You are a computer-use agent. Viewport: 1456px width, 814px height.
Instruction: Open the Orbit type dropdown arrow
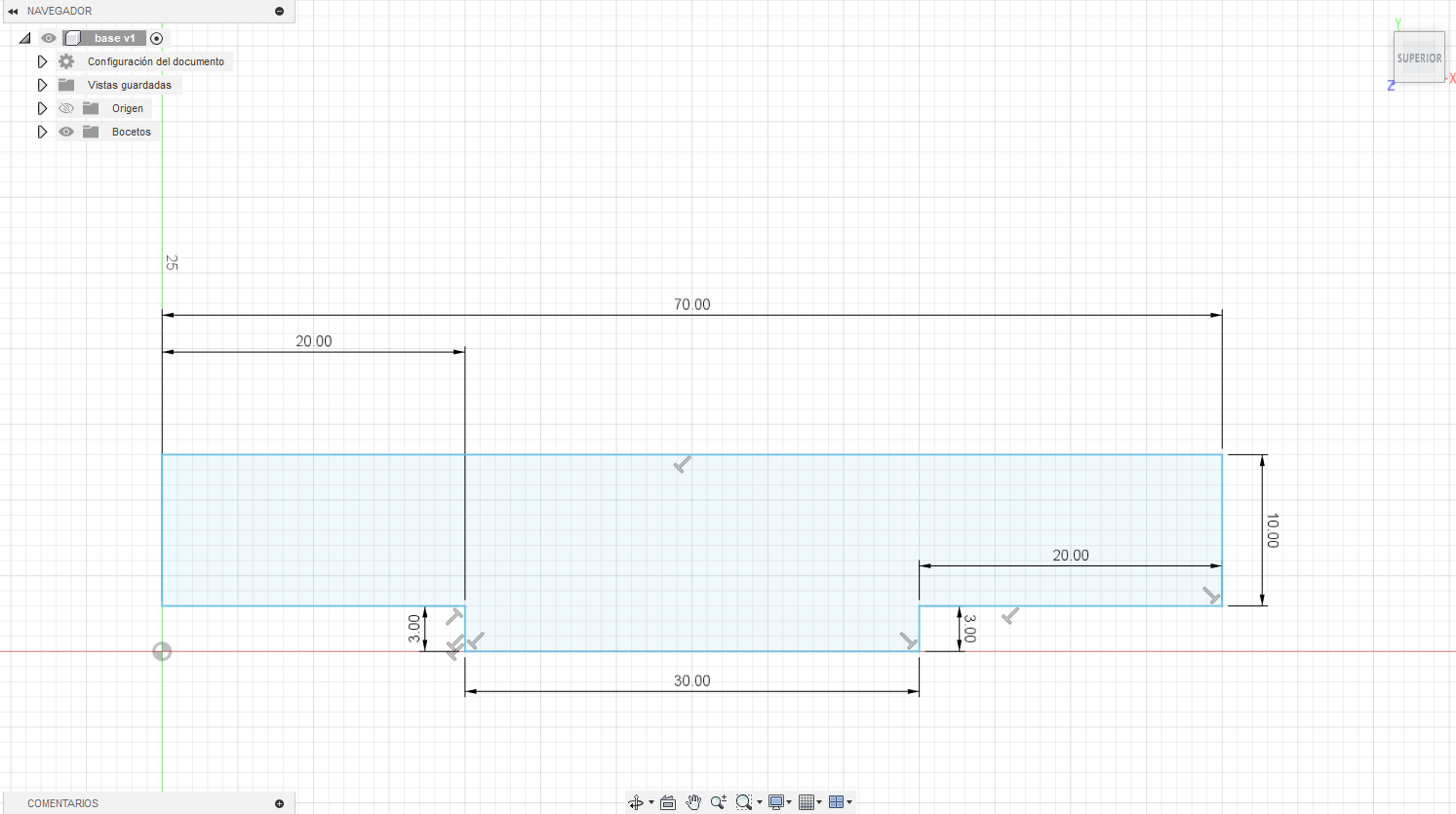[651, 802]
